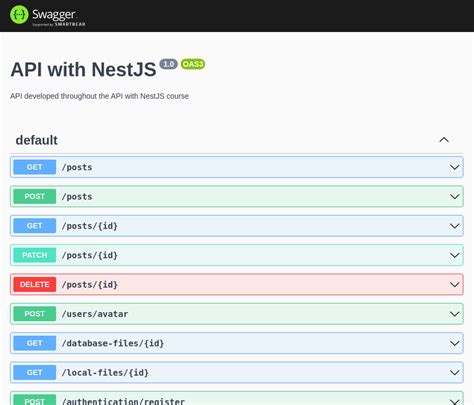
Task: Click the OAS3 badge
Action: tap(193, 64)
